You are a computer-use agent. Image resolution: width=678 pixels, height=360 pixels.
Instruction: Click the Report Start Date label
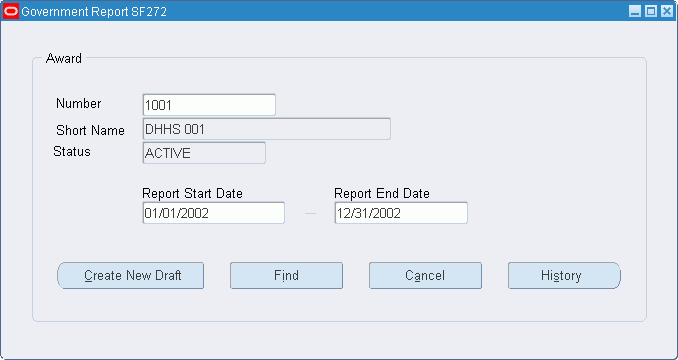(192, 193)
